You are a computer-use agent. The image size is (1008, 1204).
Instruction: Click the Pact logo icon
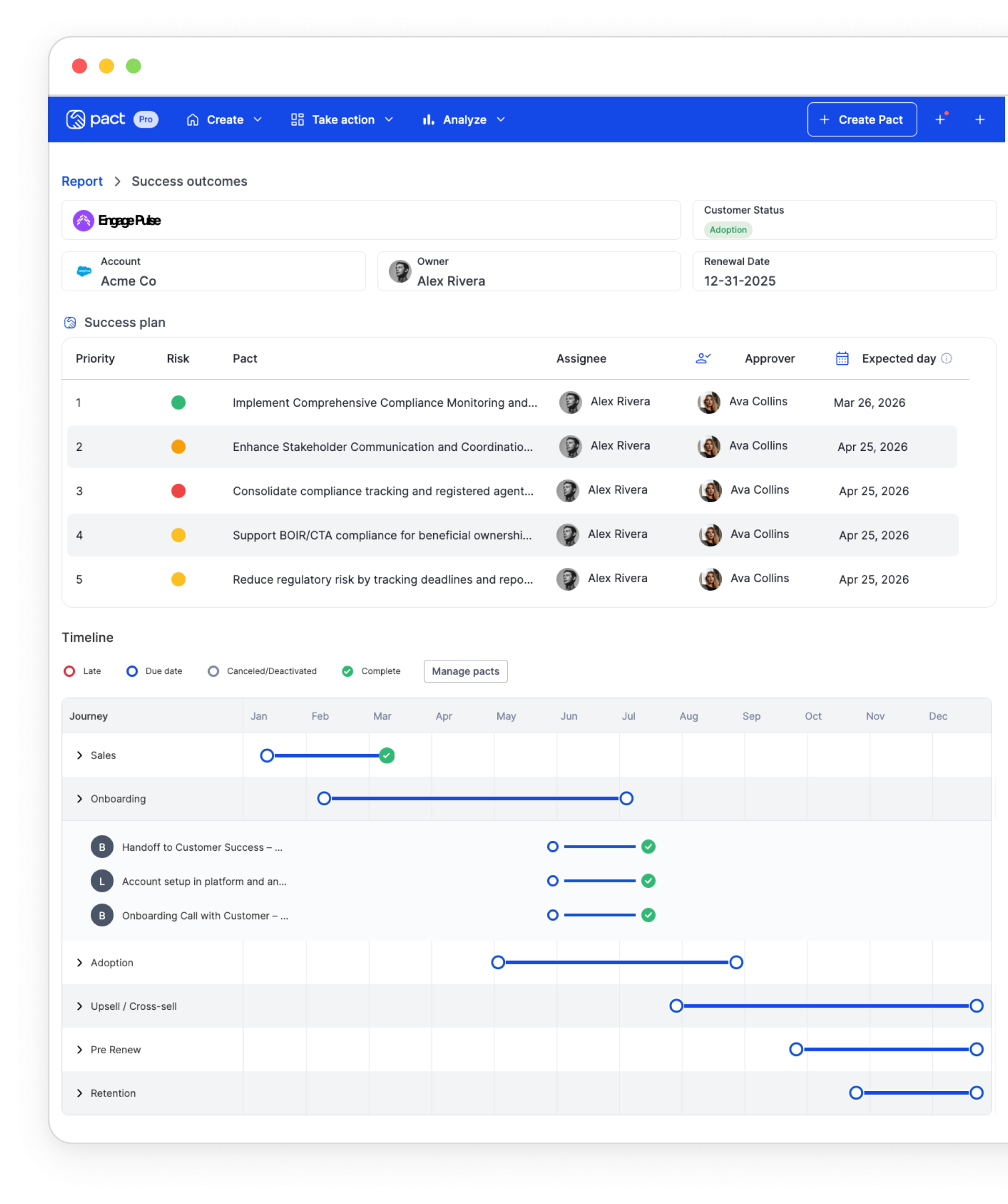click(76, 119)
